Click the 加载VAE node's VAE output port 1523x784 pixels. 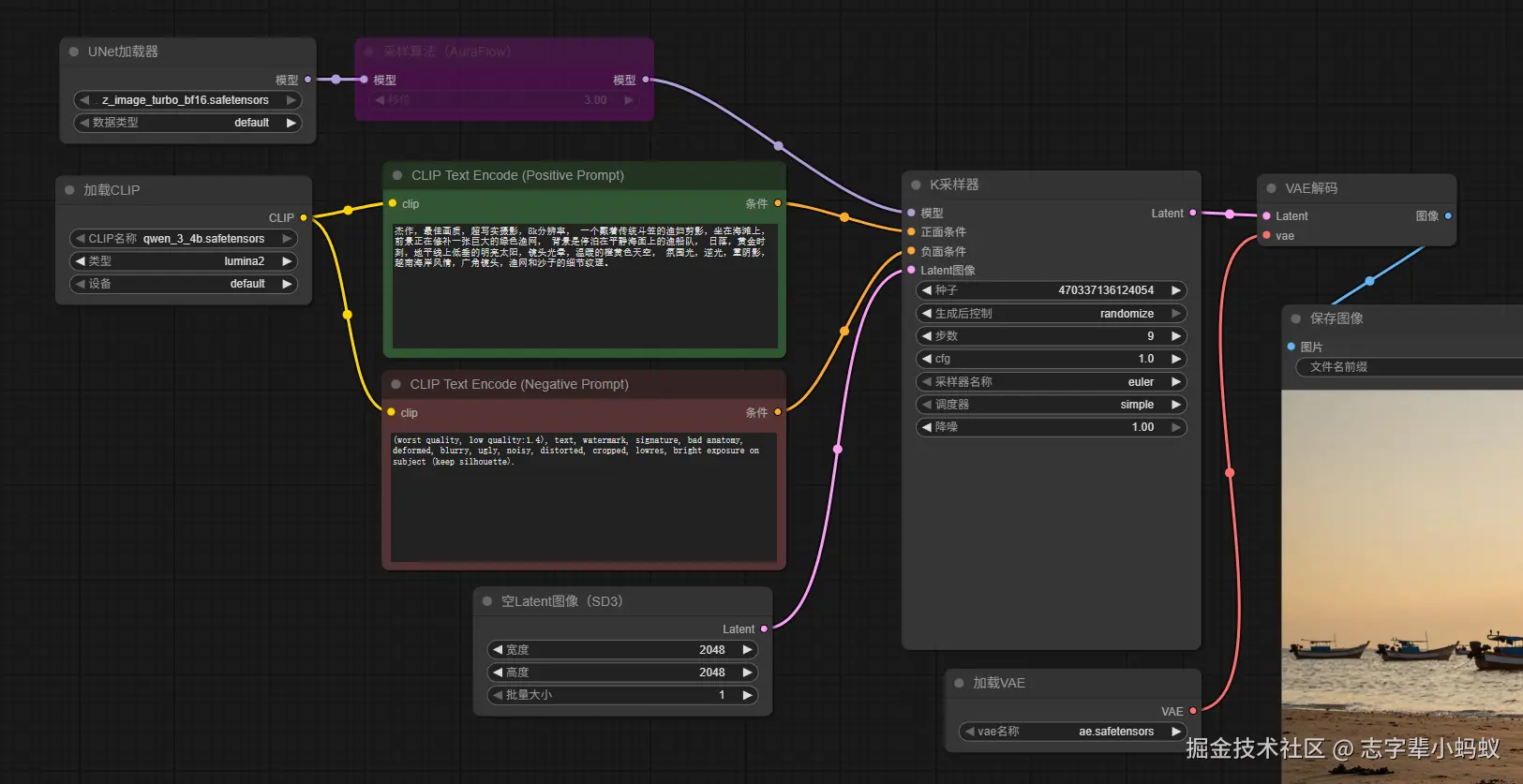click(1192, 711)
